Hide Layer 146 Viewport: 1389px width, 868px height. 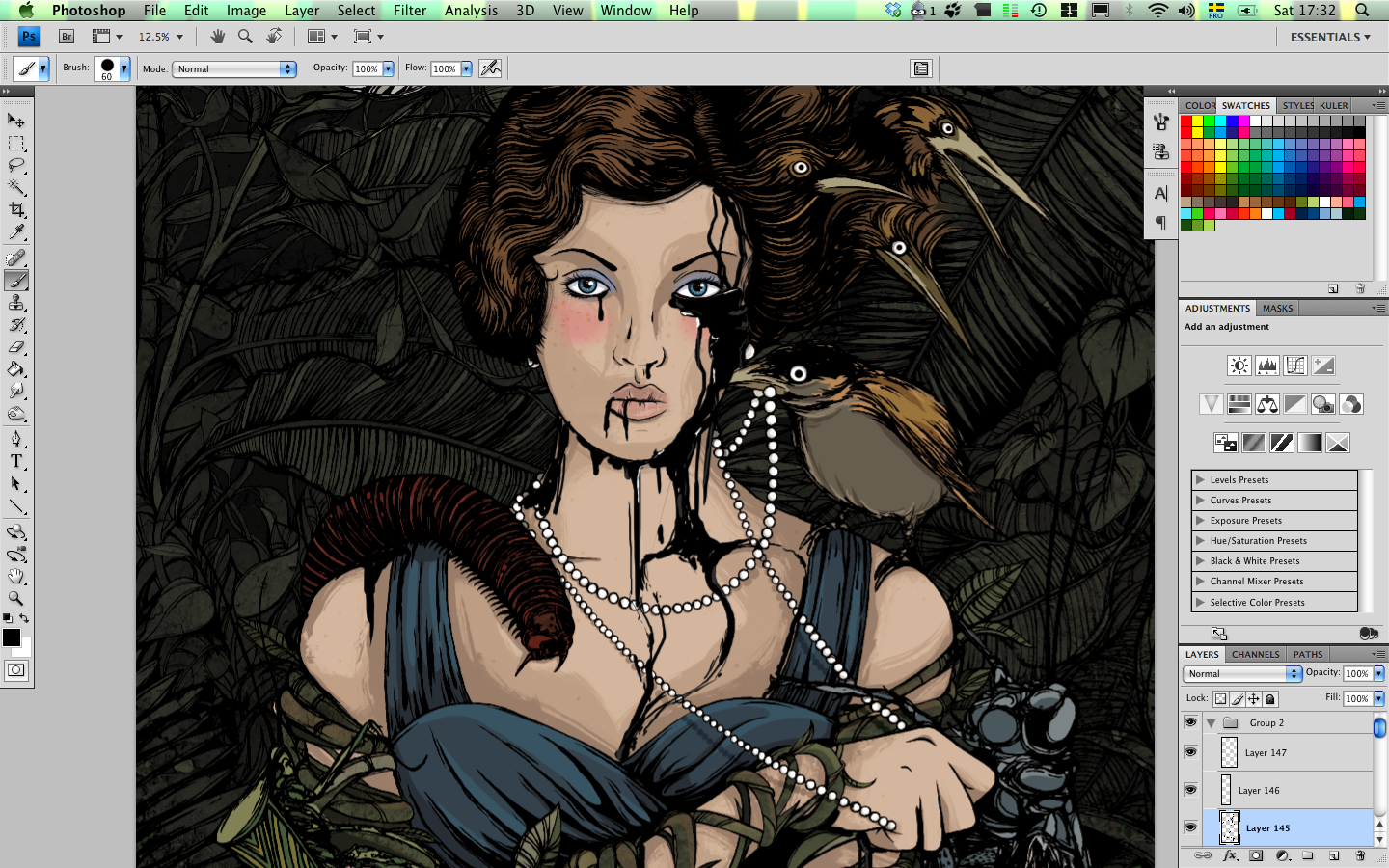click(1190, 790)
